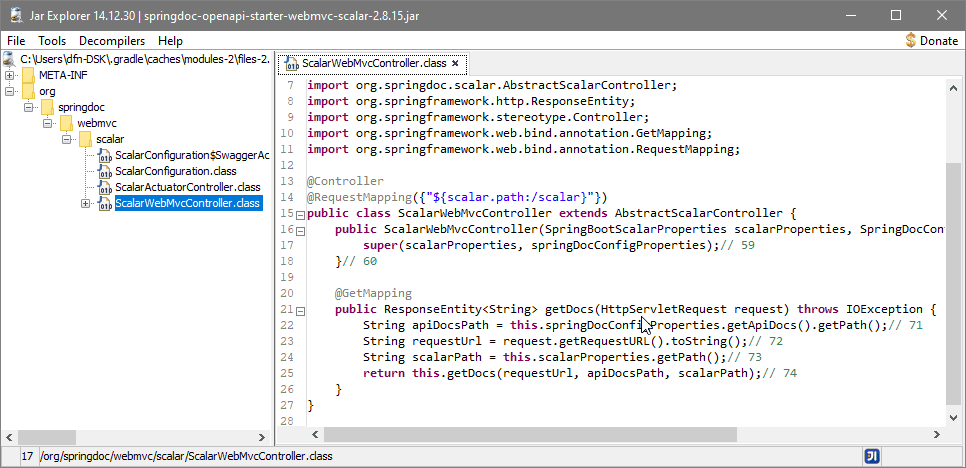Select the ScalarWebMvcController.class tab
The height and width of the screenshot is (468, 966).
click(373, 63)
